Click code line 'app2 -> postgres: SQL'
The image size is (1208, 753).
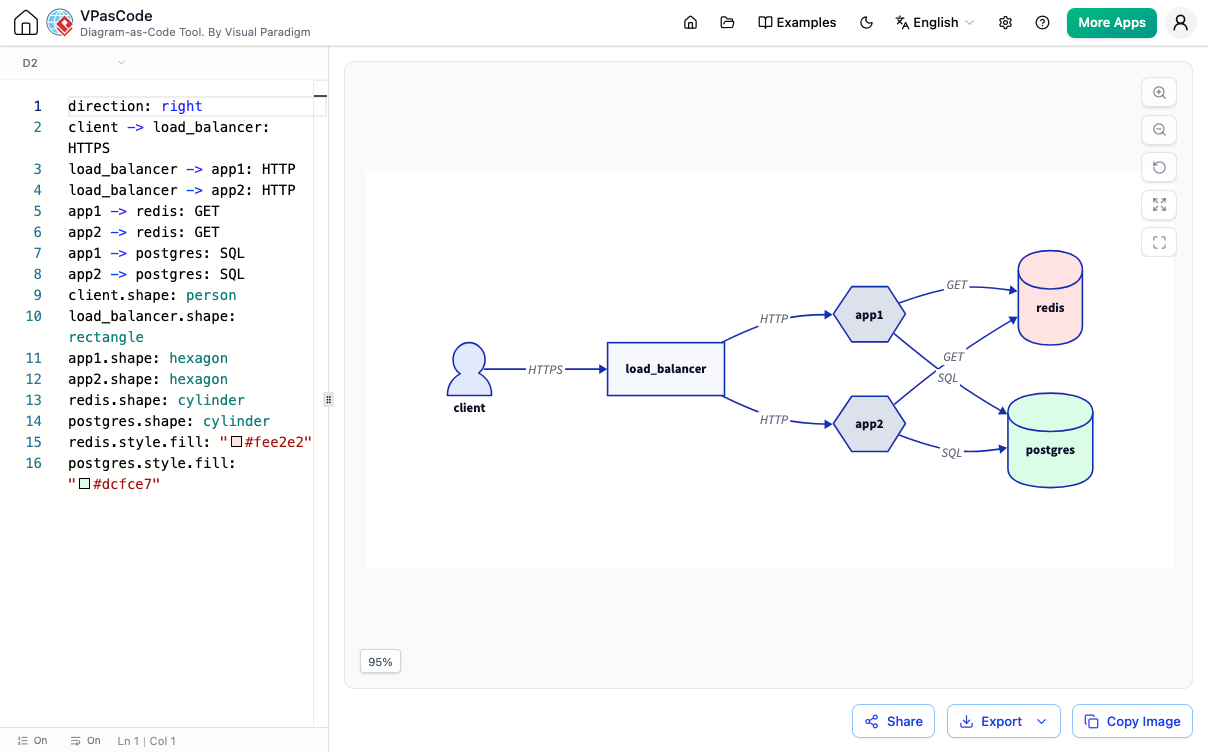click(156, 274)
